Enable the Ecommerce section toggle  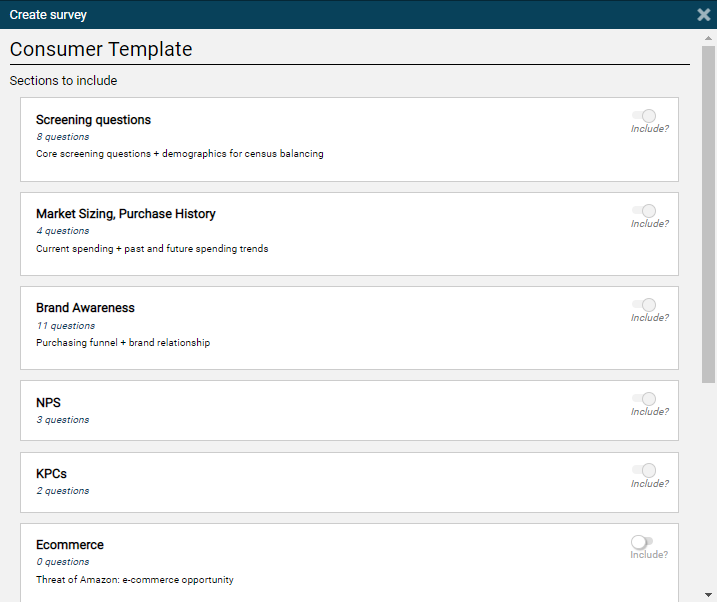pyautogui.click(x=642, y=542)
